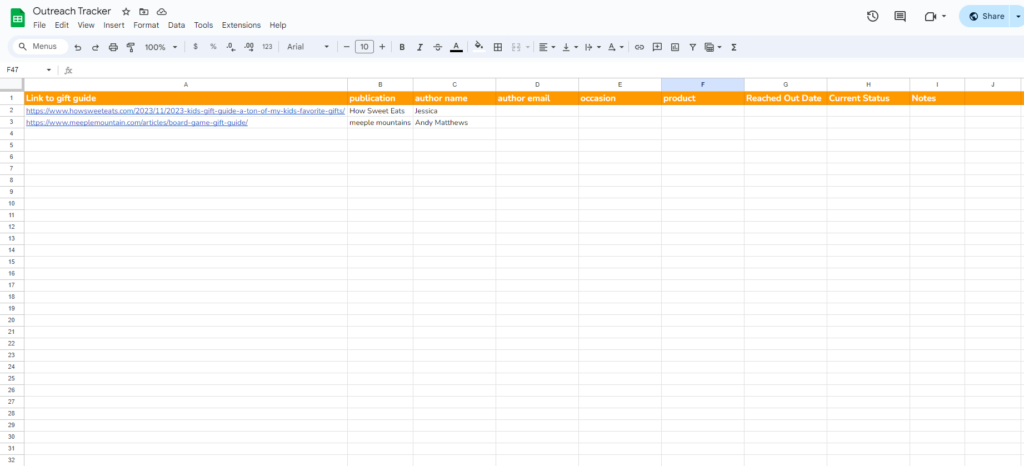The height and width of the screenshot is (466, 1024).
Task: Open the fill color picker
Action: coord(478,47)
